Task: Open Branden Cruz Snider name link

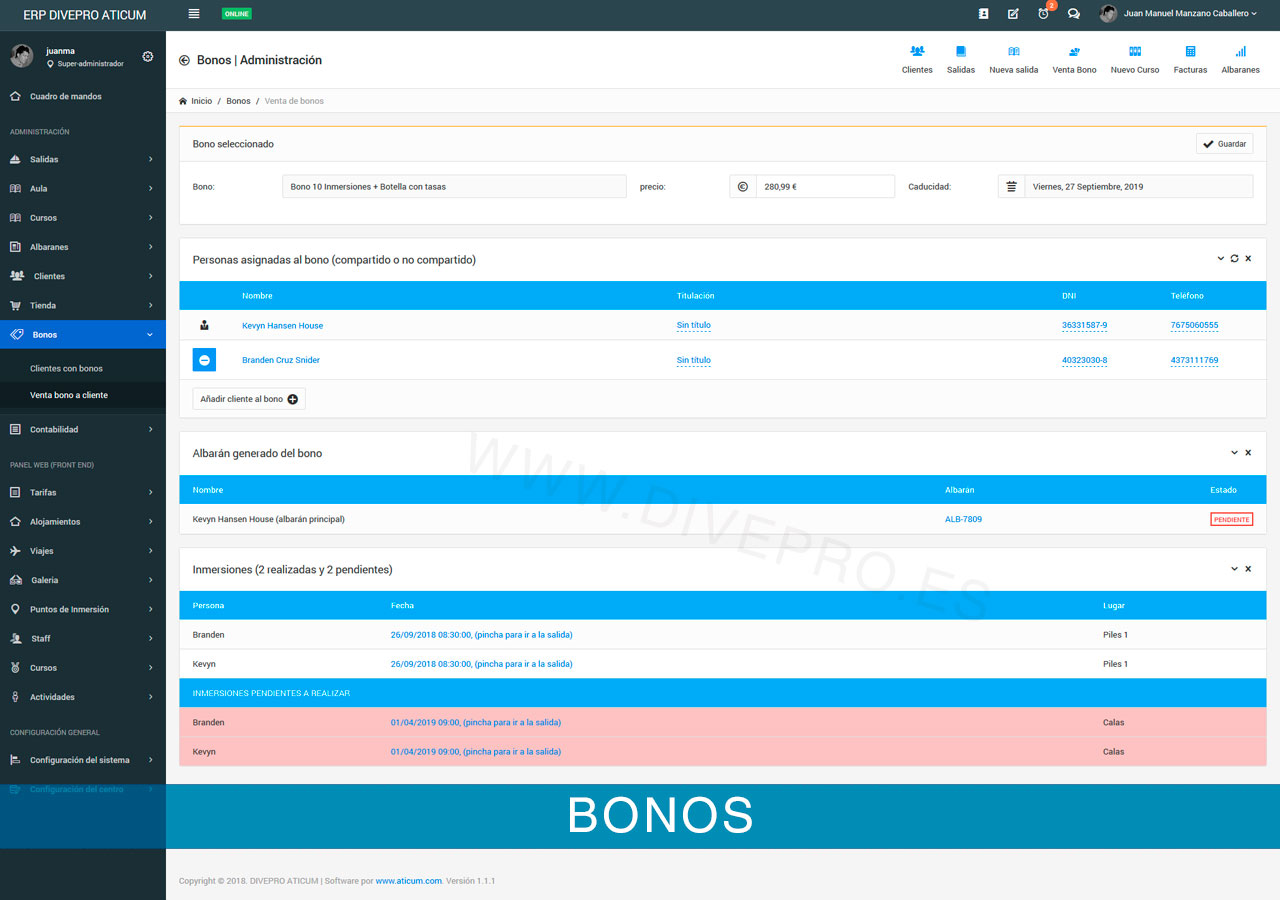Action: pyautogui.click(x=281, y=360)
